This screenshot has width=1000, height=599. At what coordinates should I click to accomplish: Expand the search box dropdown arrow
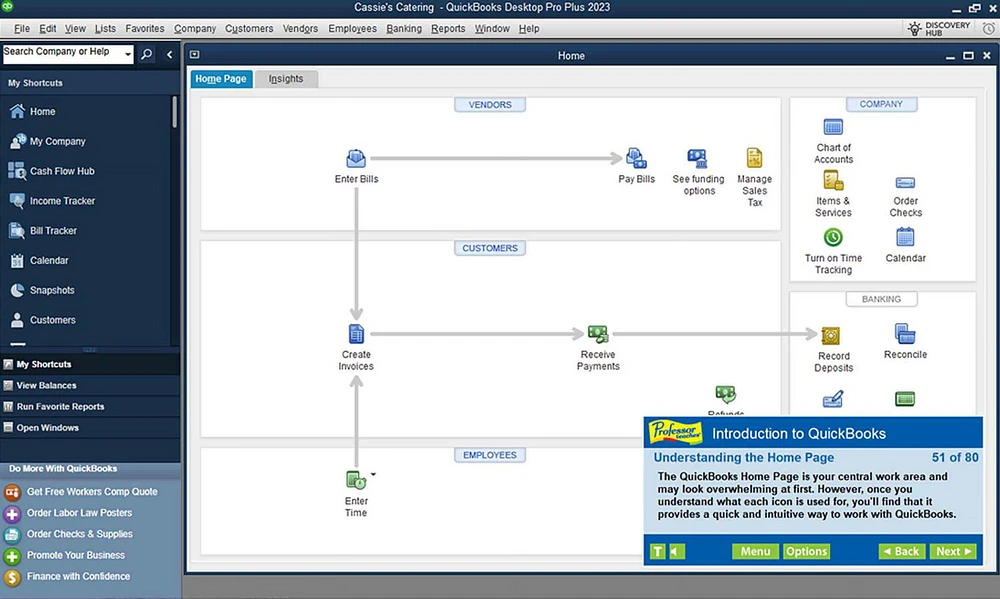point(128,54)
